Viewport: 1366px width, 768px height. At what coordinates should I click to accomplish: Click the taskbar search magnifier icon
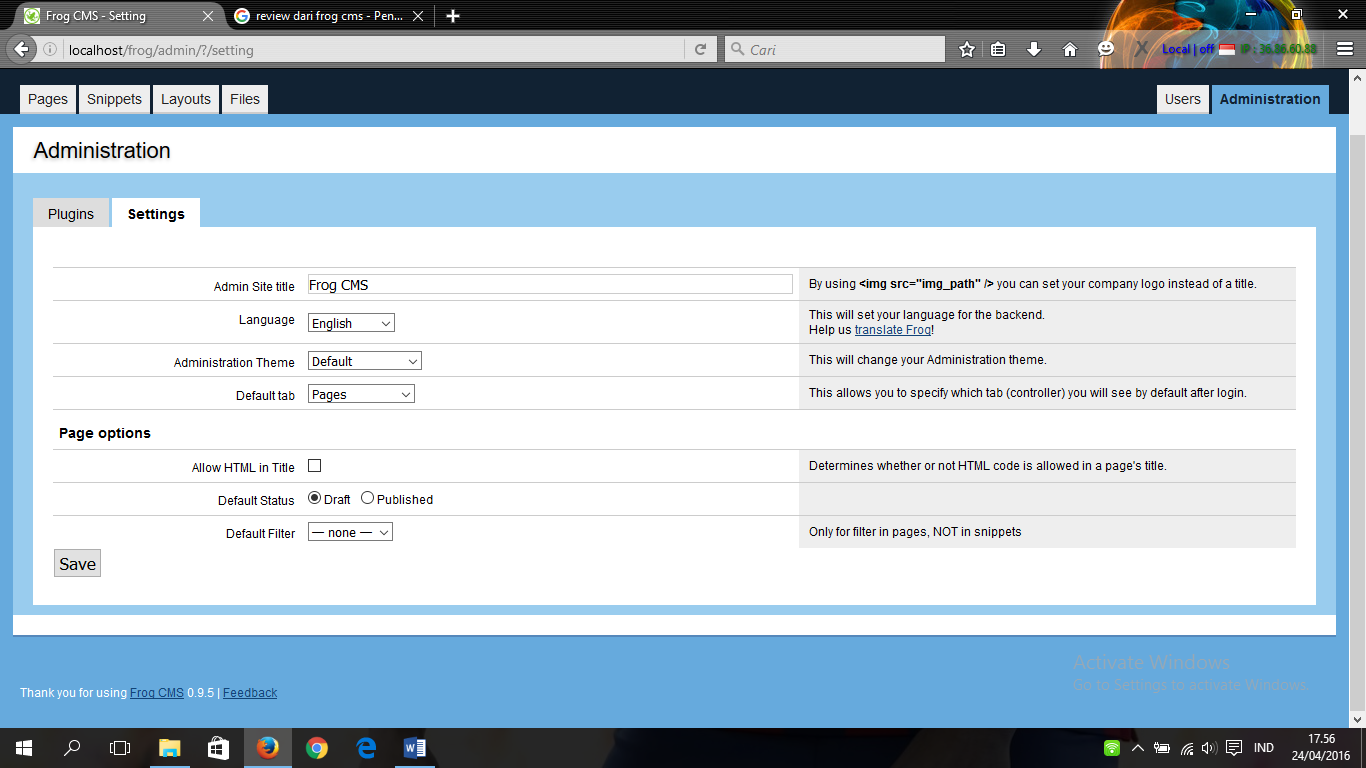tap(72, 748)
